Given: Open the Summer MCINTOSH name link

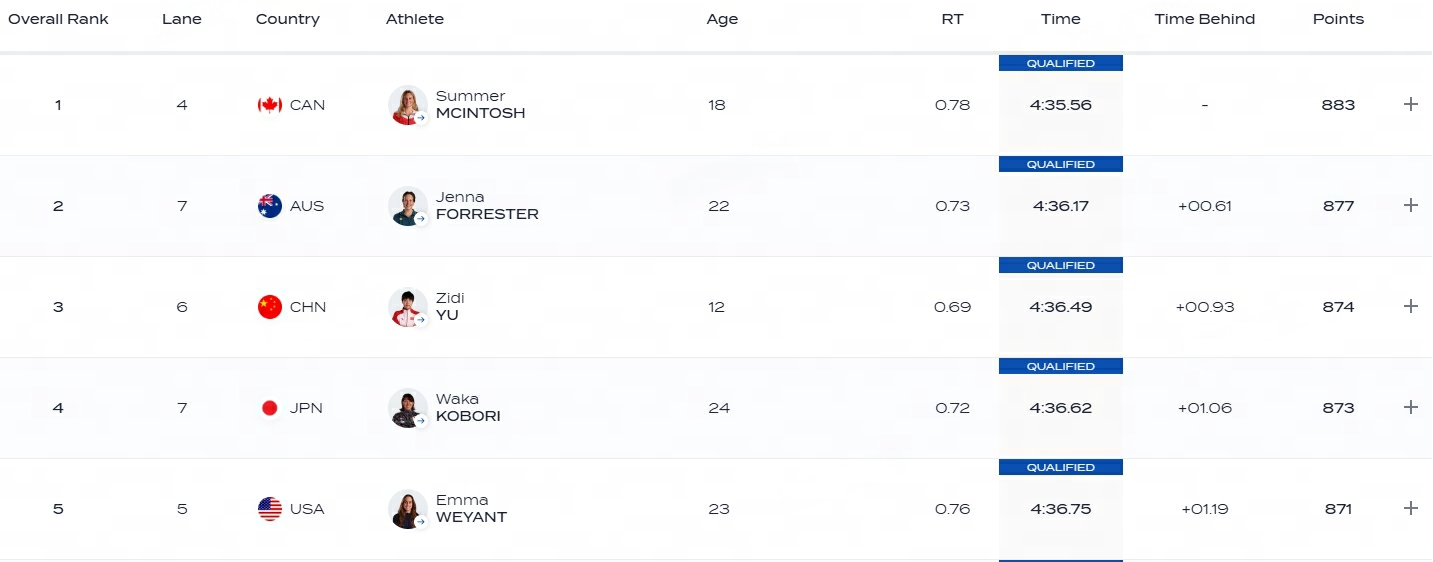Looking at the screenshot, I should point(480,105).
